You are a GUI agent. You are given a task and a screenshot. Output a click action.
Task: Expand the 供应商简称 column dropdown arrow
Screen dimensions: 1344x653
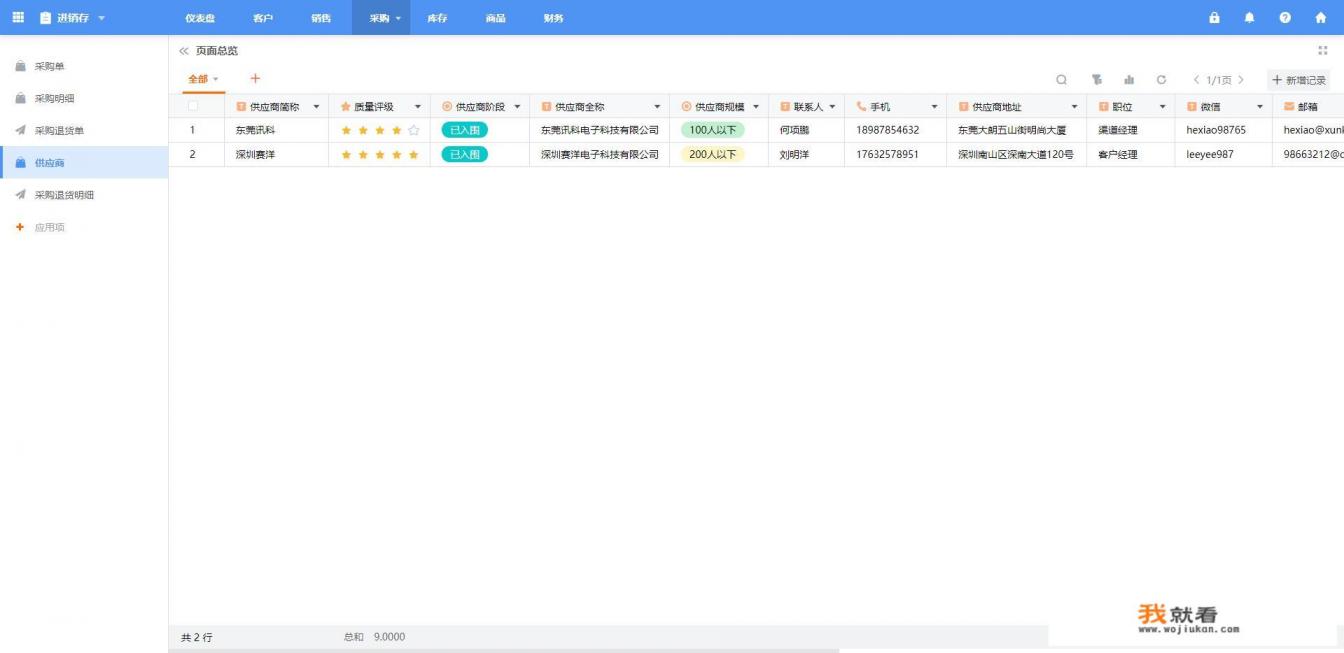(x=317, y=107)
